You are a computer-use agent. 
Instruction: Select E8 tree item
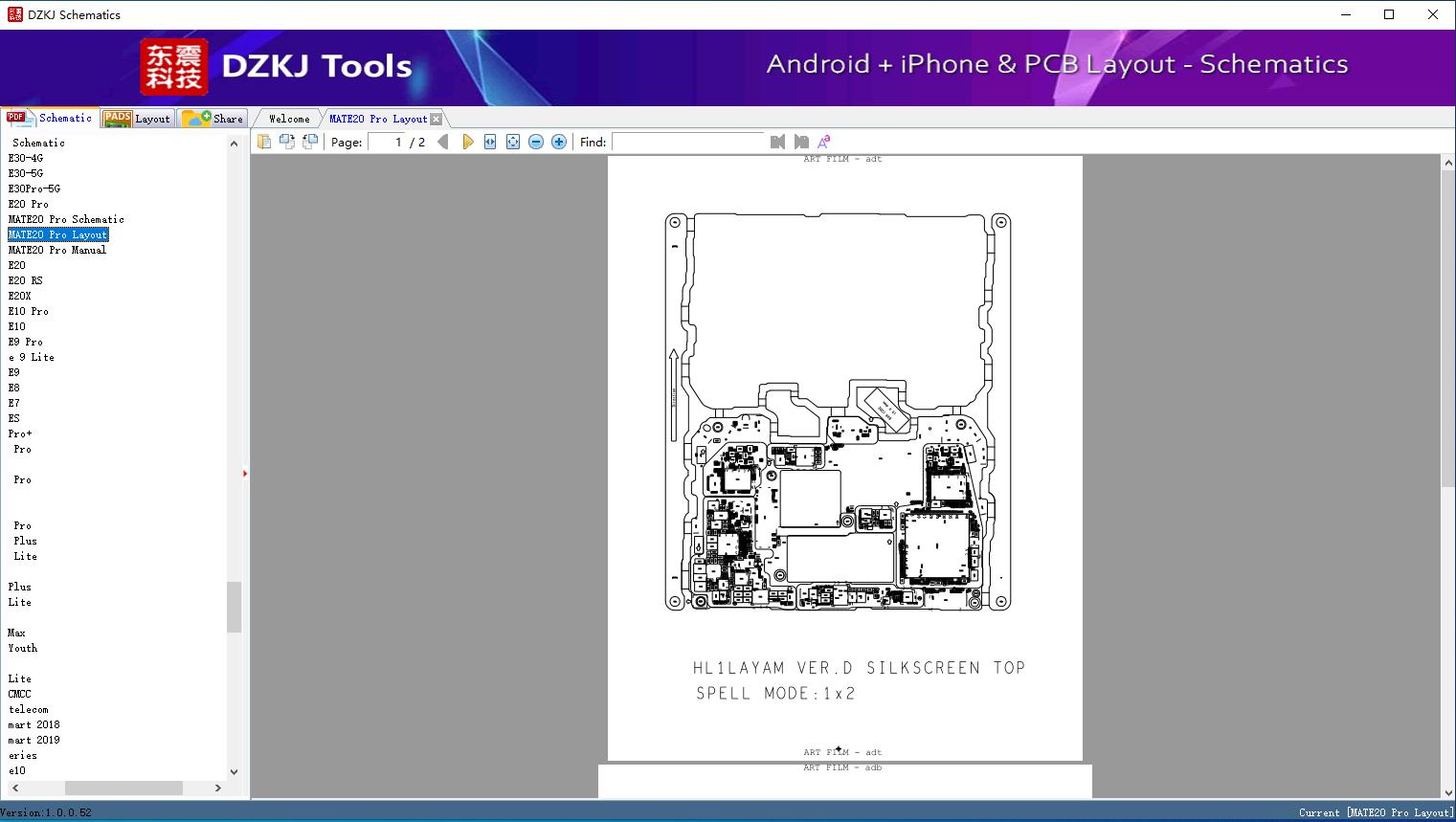14,388
